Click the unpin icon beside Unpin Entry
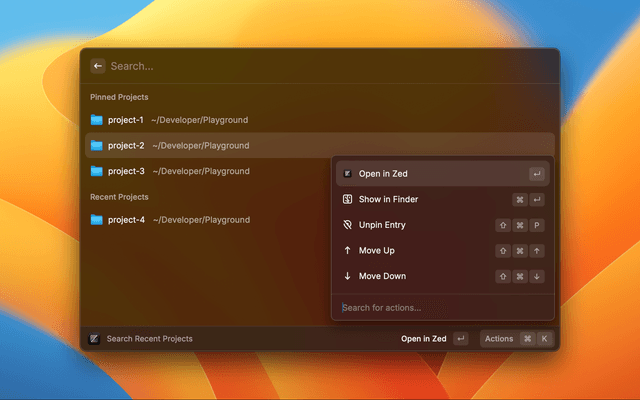 (x=347, y=225)
